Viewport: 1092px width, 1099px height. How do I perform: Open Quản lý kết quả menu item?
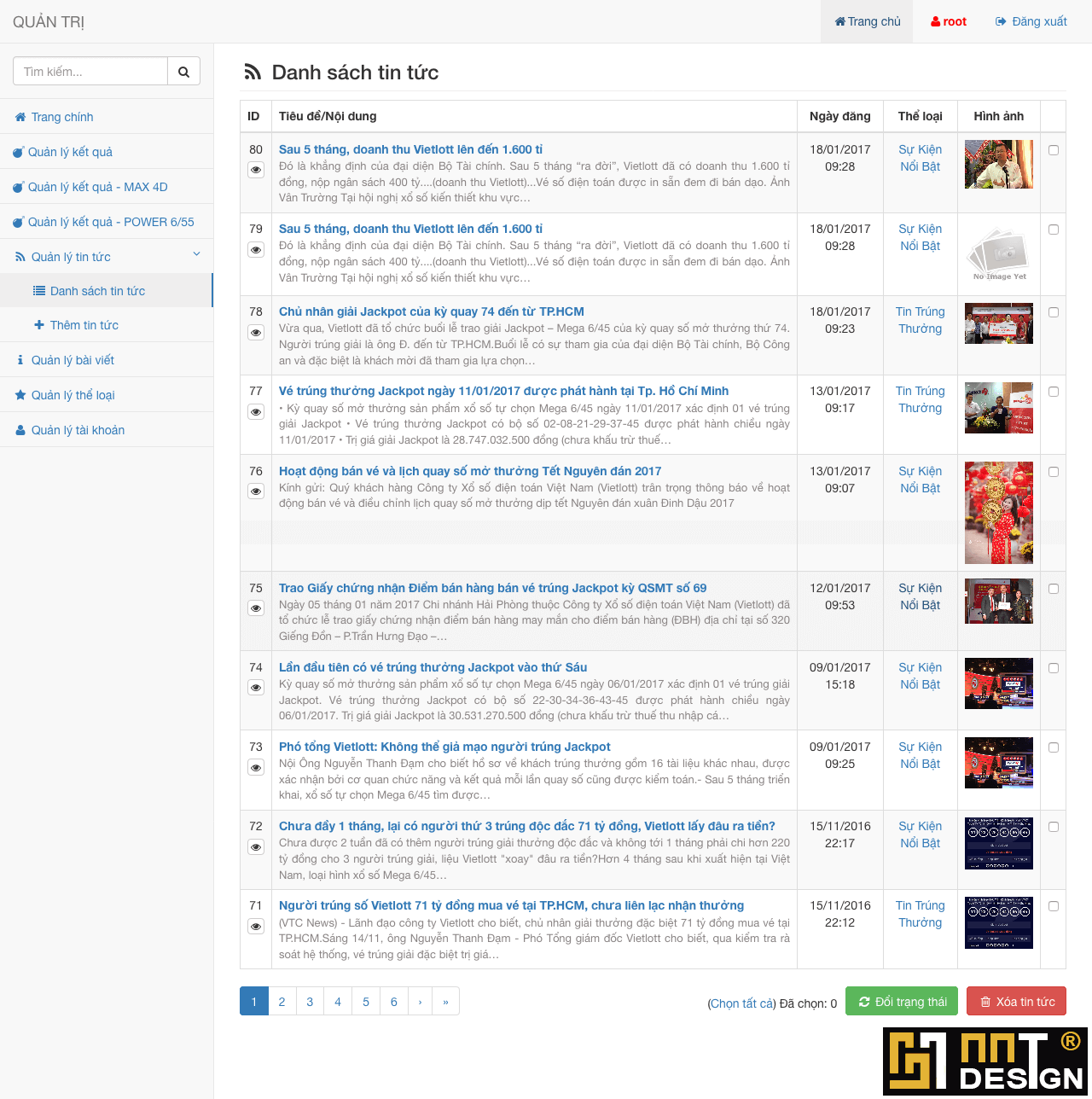pyautogui.click(x=107, y=152)
